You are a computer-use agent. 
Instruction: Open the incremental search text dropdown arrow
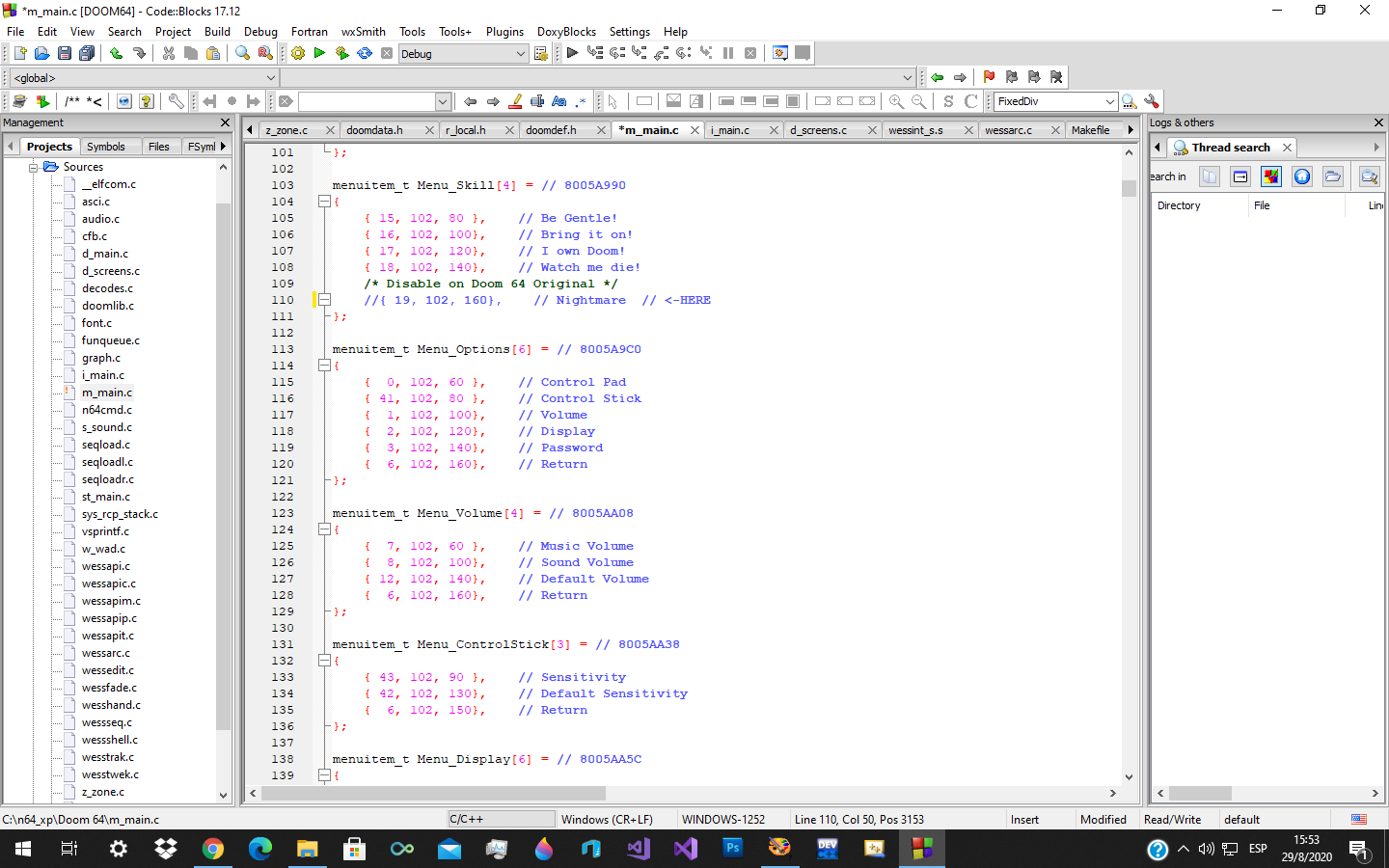tap(443, 101)
